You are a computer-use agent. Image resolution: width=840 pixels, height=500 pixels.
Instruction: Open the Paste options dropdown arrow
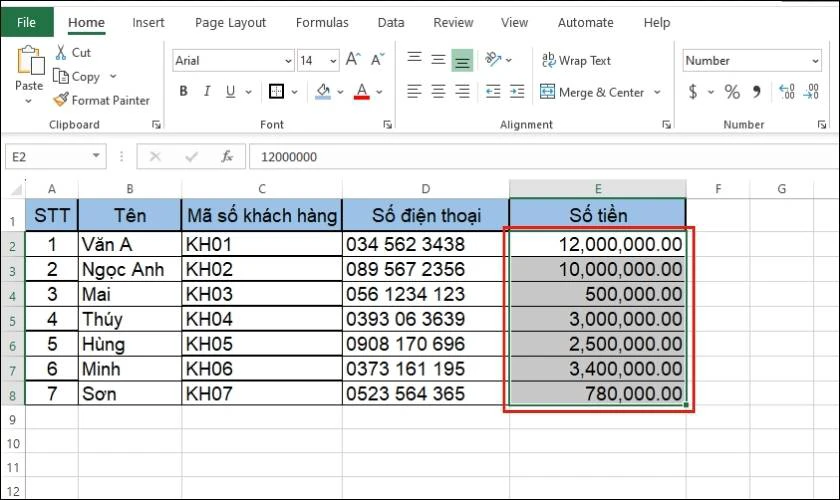coord(29,101)
